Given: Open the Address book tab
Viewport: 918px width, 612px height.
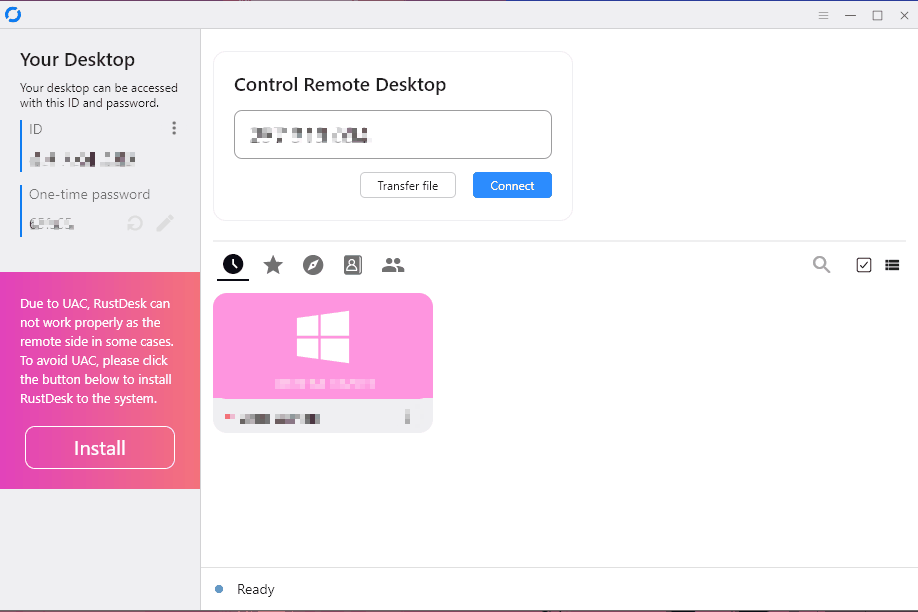Looking at the screenshot, I should coord(352,265).
